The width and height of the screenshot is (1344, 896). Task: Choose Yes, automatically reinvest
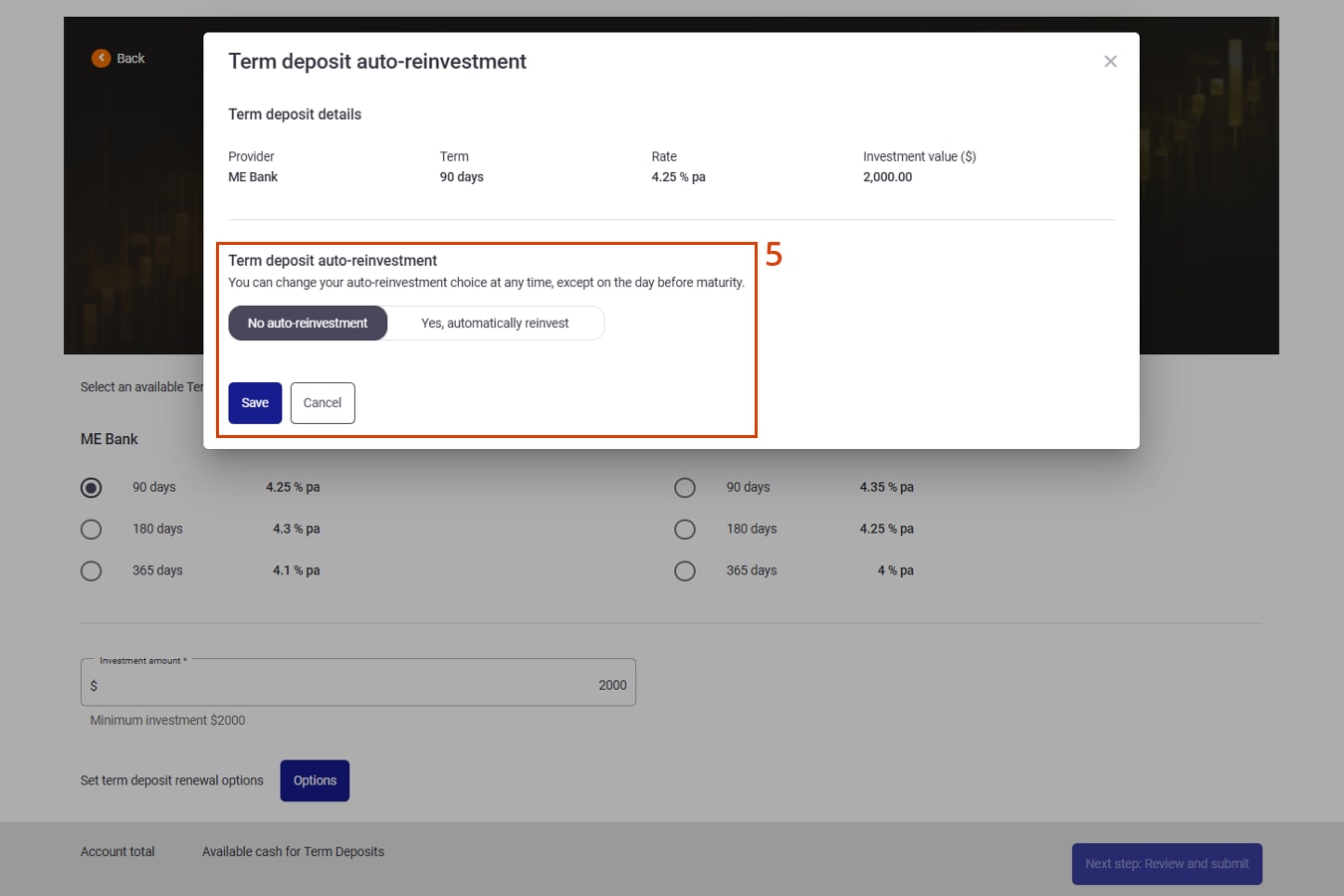495,324
